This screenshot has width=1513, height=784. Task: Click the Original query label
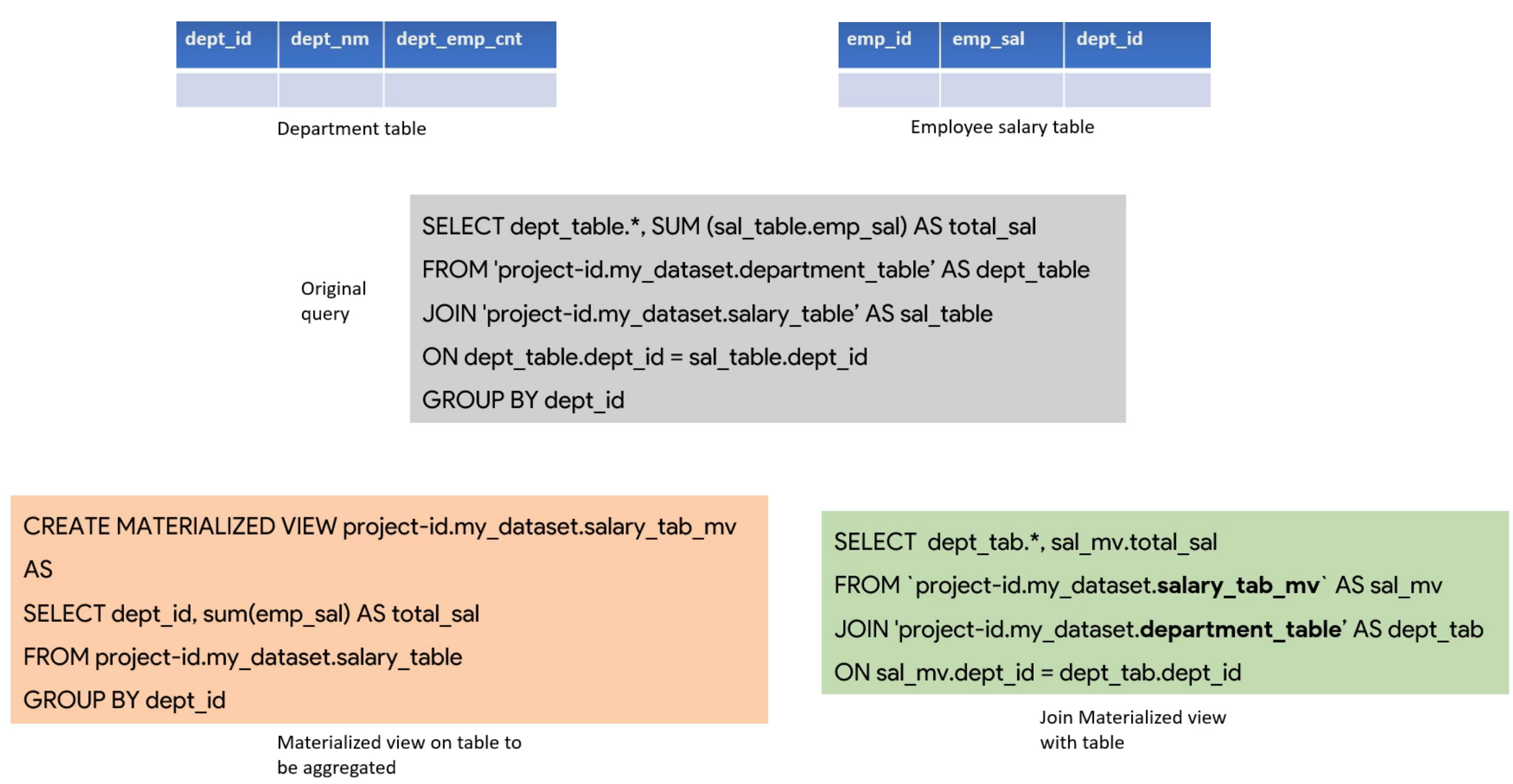tap(333, 301)
